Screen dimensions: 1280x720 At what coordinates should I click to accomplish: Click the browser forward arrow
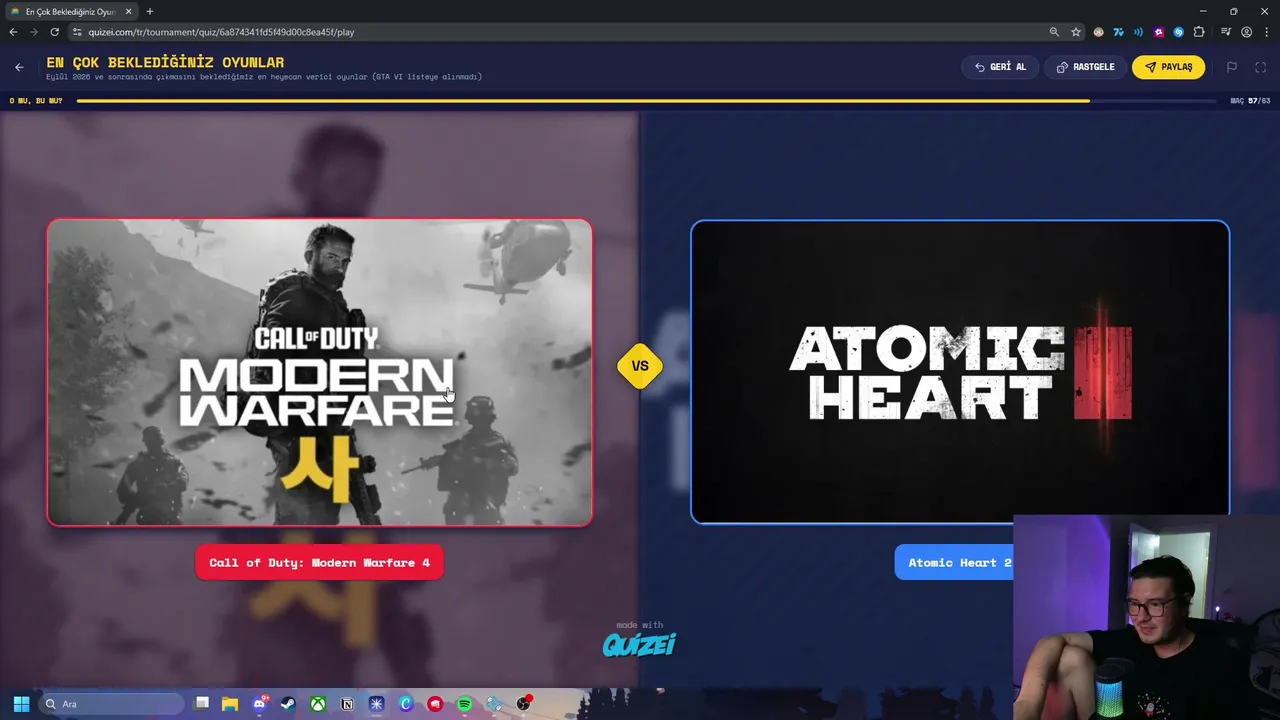(x=34, y=32)
